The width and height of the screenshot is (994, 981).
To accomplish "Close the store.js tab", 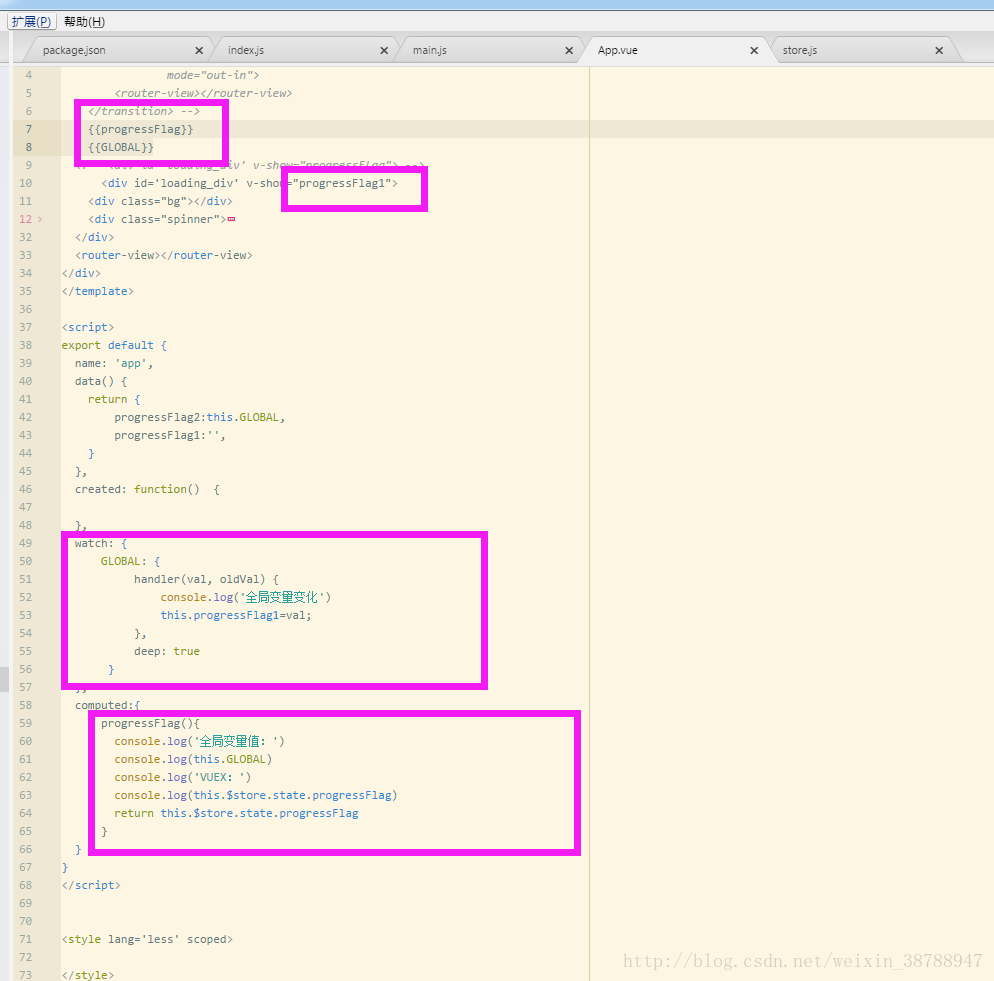I will pos(939,50).
